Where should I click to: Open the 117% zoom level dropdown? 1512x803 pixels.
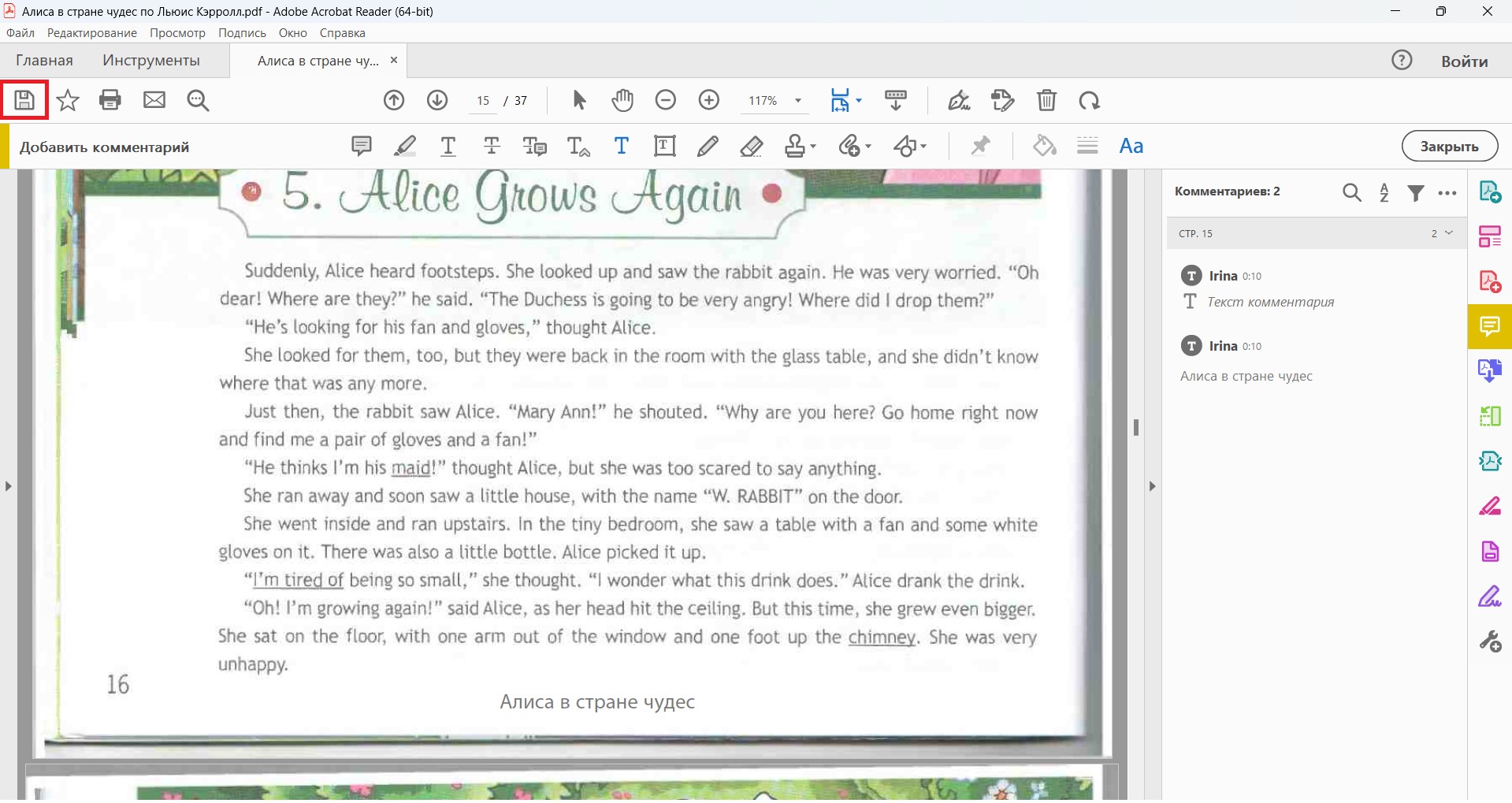(798, 100)
